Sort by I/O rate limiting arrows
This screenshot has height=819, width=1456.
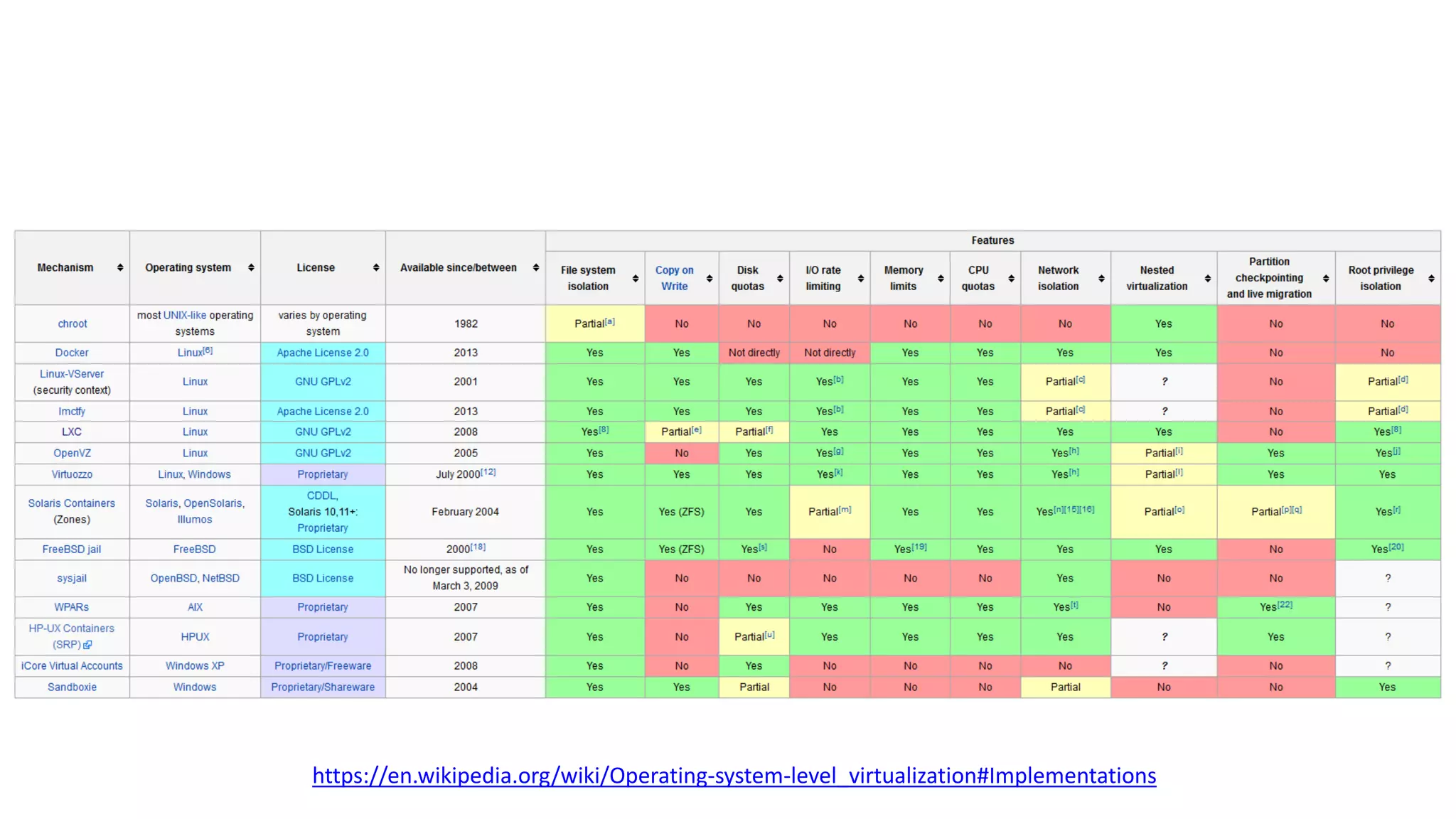[861, 279]
